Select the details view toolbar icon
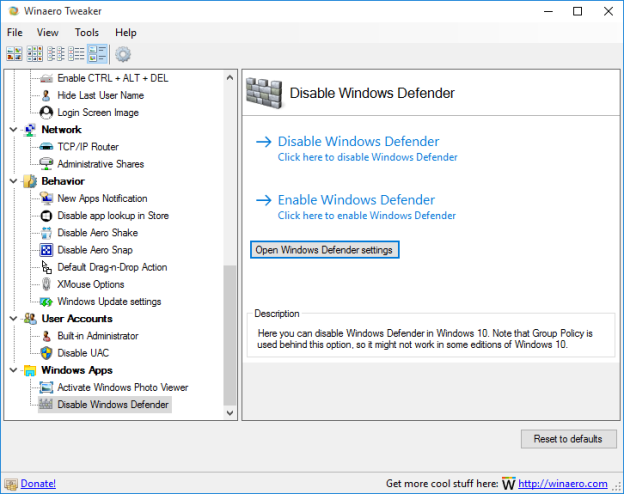 click(x=76, y=54)
